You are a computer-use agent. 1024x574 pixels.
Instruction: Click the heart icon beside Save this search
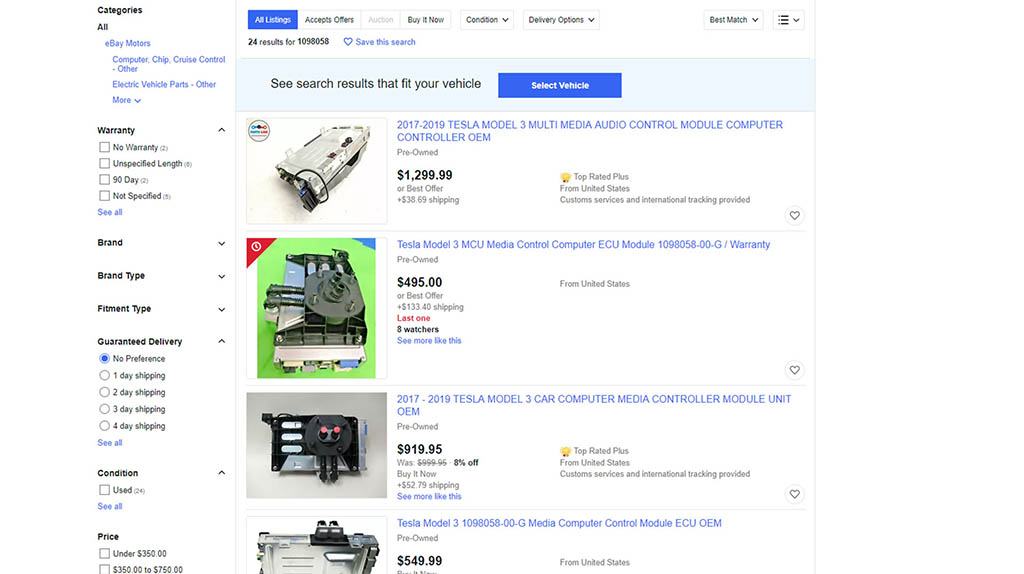click(x=348, y=42)
